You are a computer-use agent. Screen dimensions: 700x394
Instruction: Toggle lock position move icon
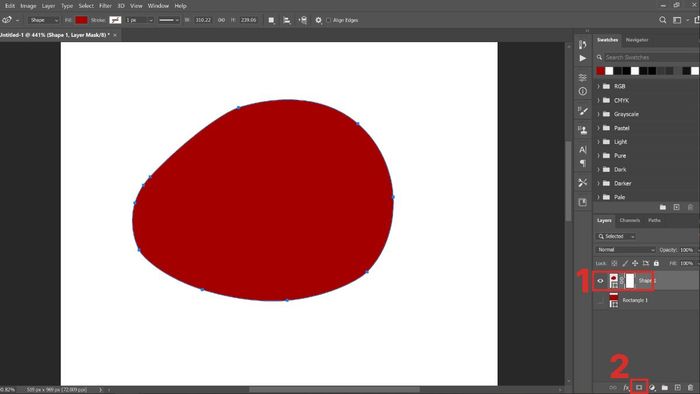(x=635, y=263)
